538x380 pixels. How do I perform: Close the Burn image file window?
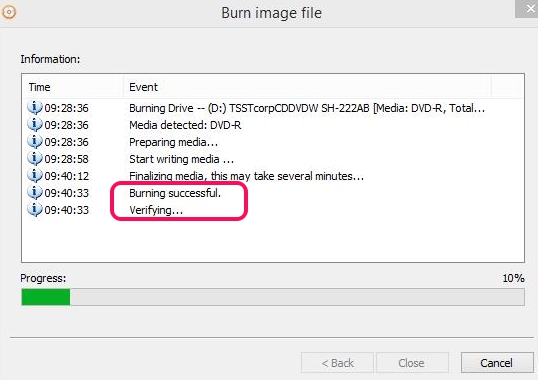point(527,8)
